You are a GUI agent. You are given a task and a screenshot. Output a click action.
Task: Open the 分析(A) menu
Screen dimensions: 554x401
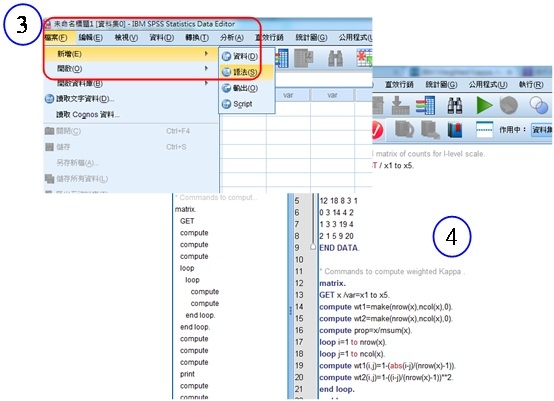coord(232,37)
